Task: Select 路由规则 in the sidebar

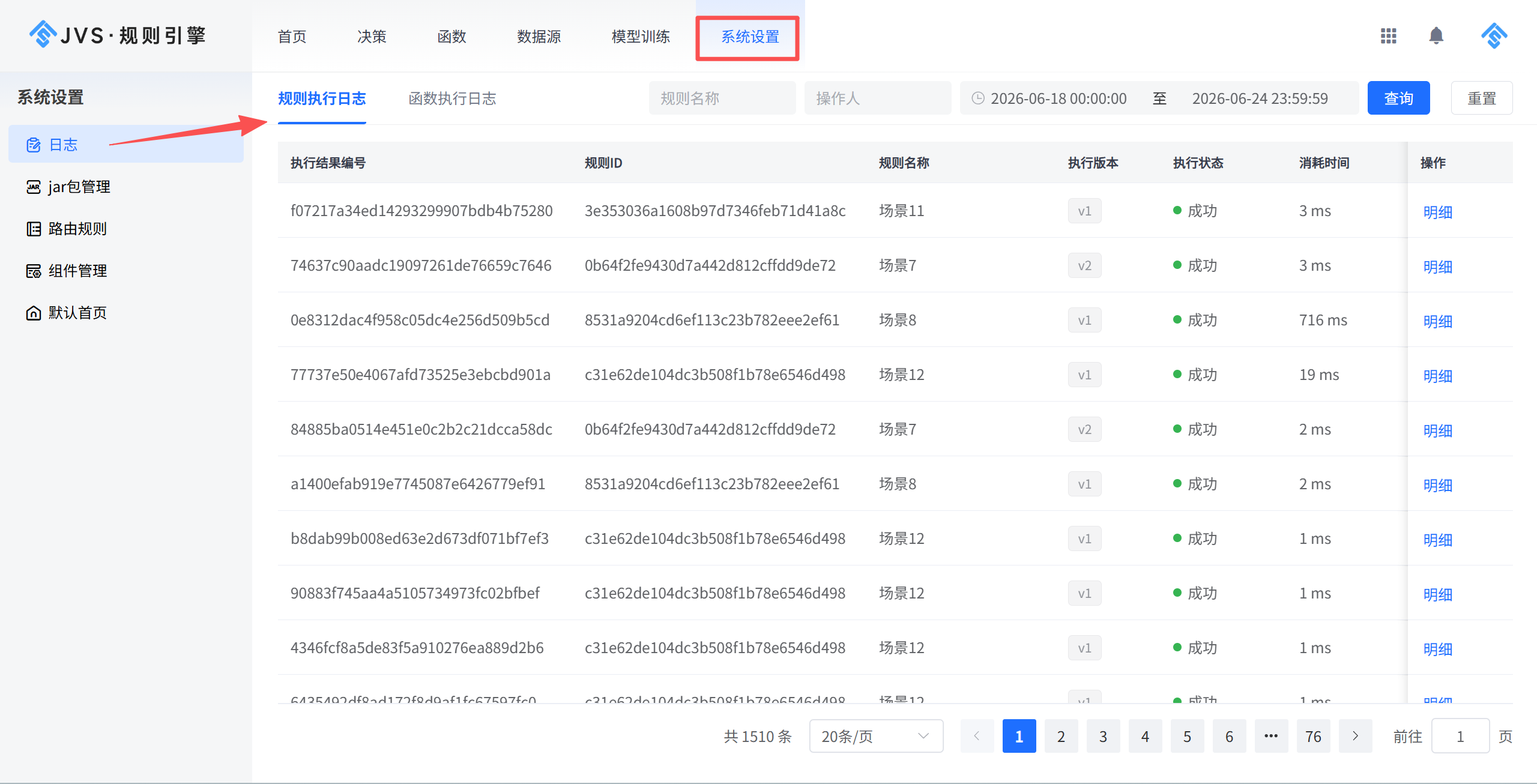Action: (x=126, y=229)
